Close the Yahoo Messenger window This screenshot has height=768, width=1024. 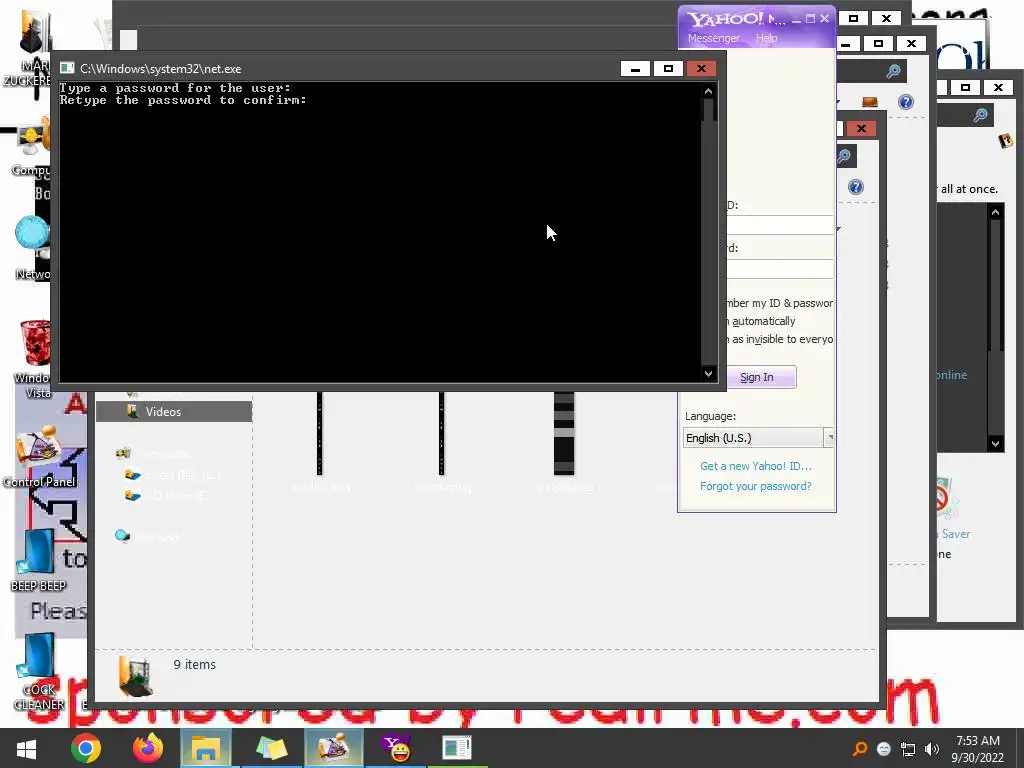825,19
